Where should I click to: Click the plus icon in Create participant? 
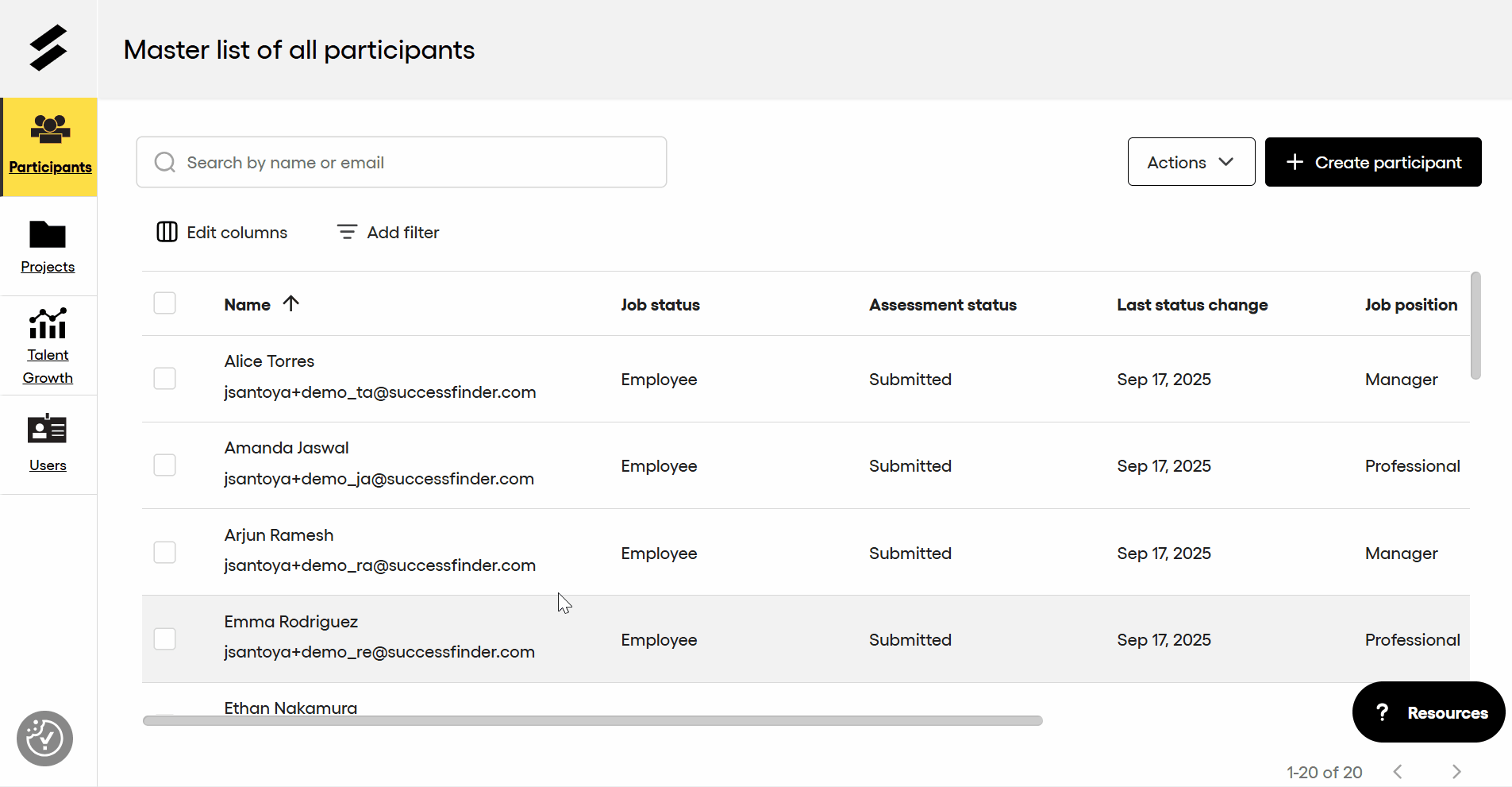pos(1295,162)
